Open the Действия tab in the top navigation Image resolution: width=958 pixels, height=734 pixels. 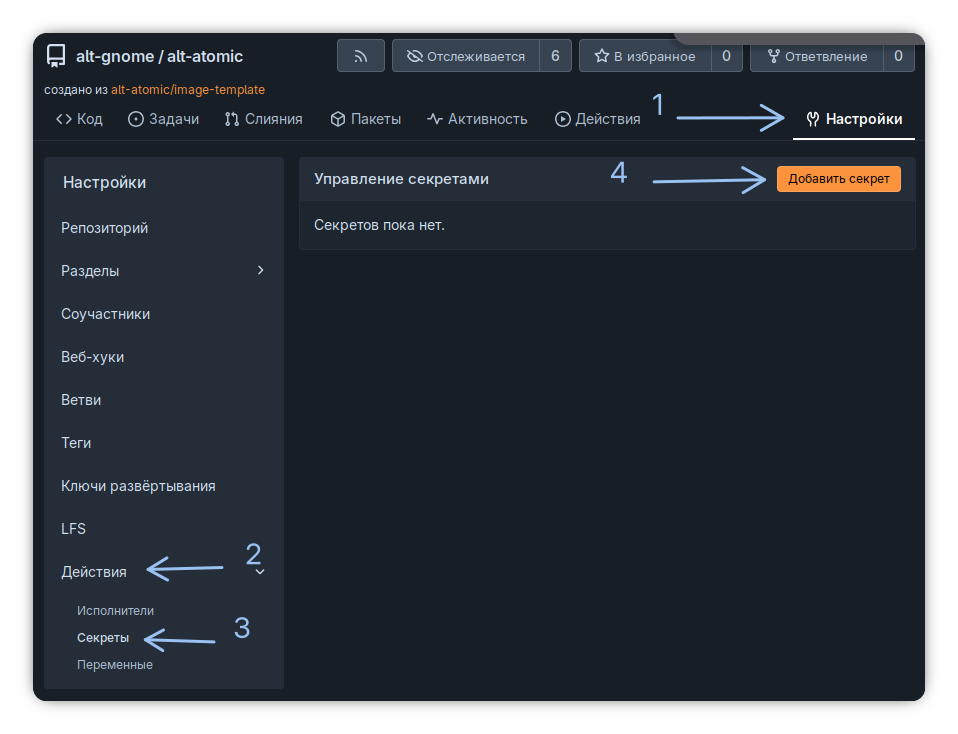[598, 119]
